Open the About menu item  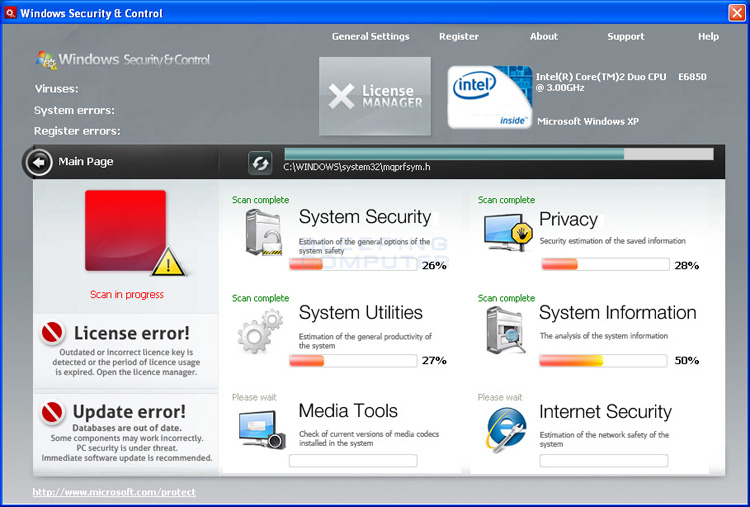pos(543,36)
